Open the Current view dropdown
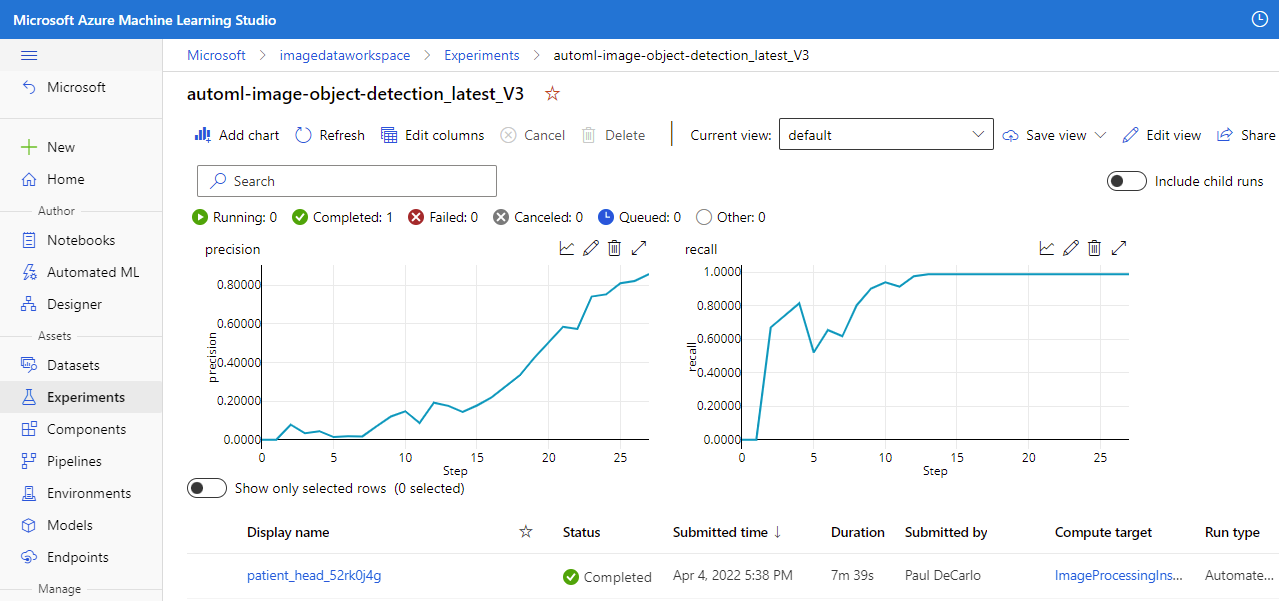Image resolution: width=1279 pixels, height=601 pixels. [x=884, y=134]
